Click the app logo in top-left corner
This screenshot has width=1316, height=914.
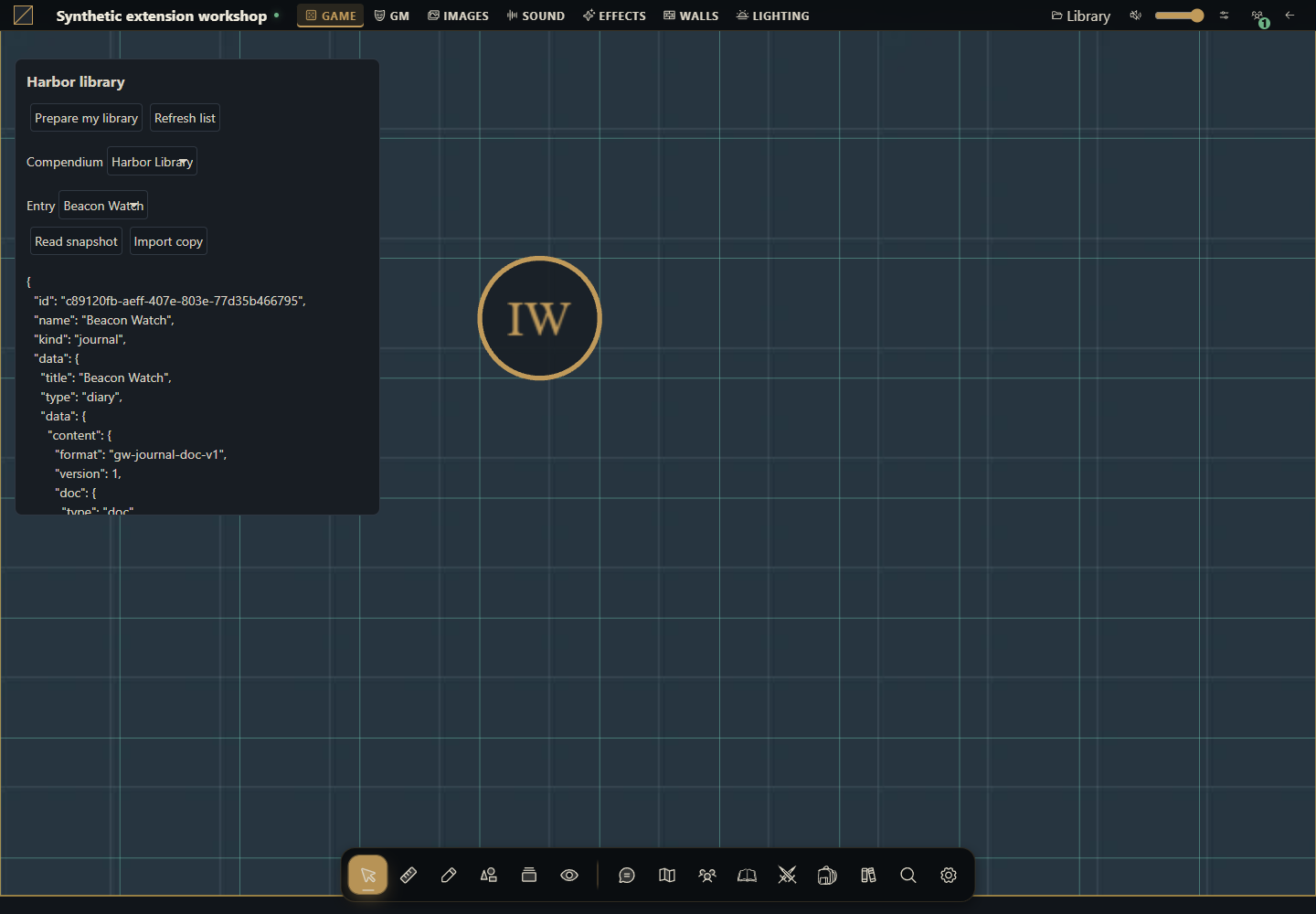click(24, 16)
